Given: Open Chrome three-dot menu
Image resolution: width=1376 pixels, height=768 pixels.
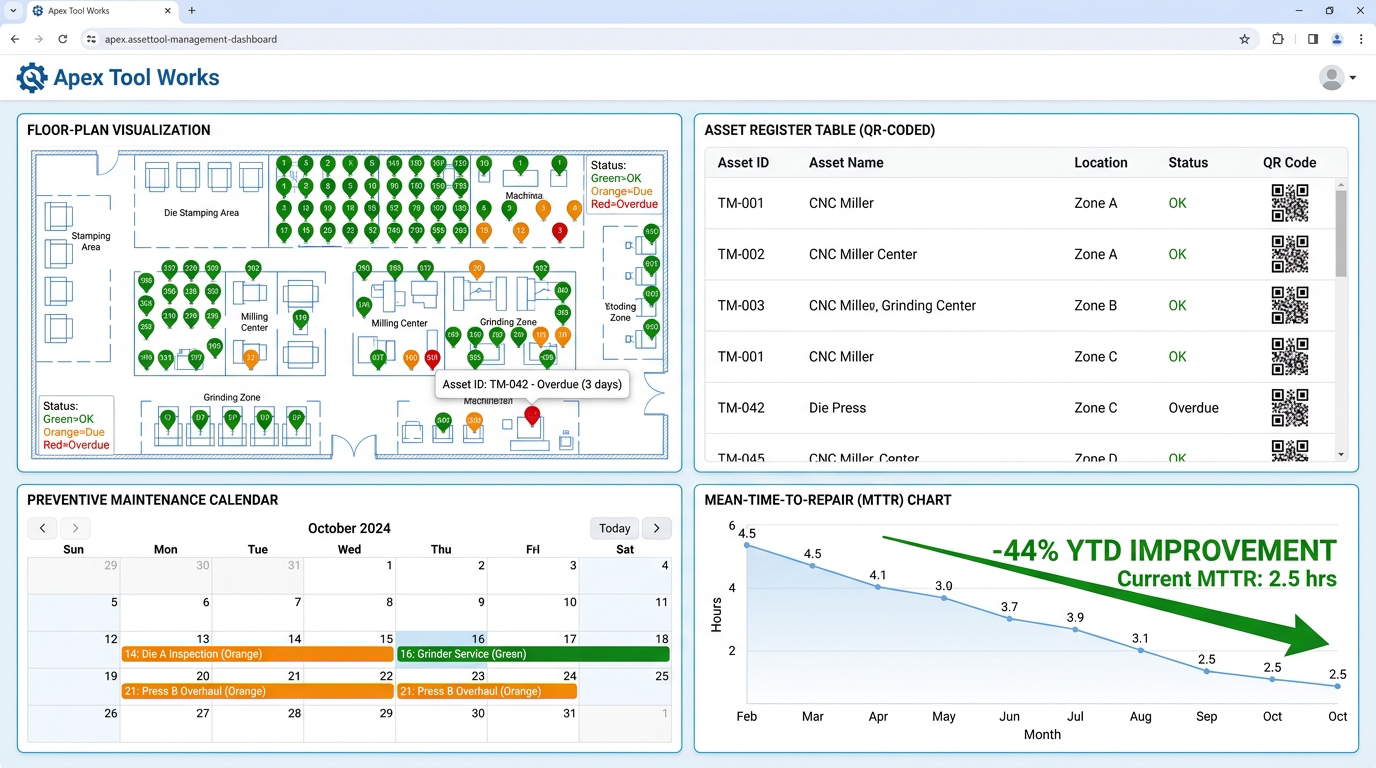Looking at the screenshot, I should coord(1361,39).
